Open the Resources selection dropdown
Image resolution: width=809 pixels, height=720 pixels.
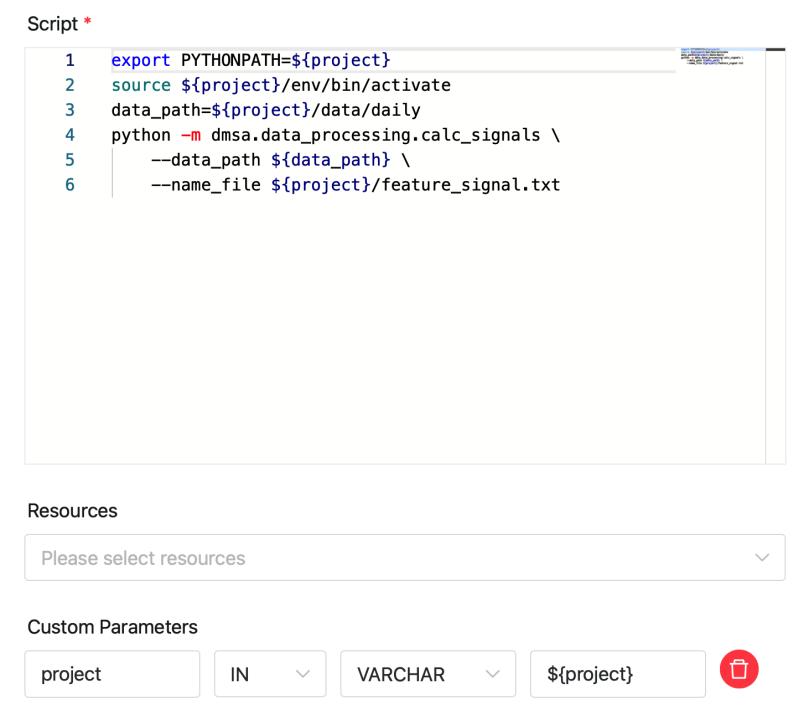pos(404,557)
